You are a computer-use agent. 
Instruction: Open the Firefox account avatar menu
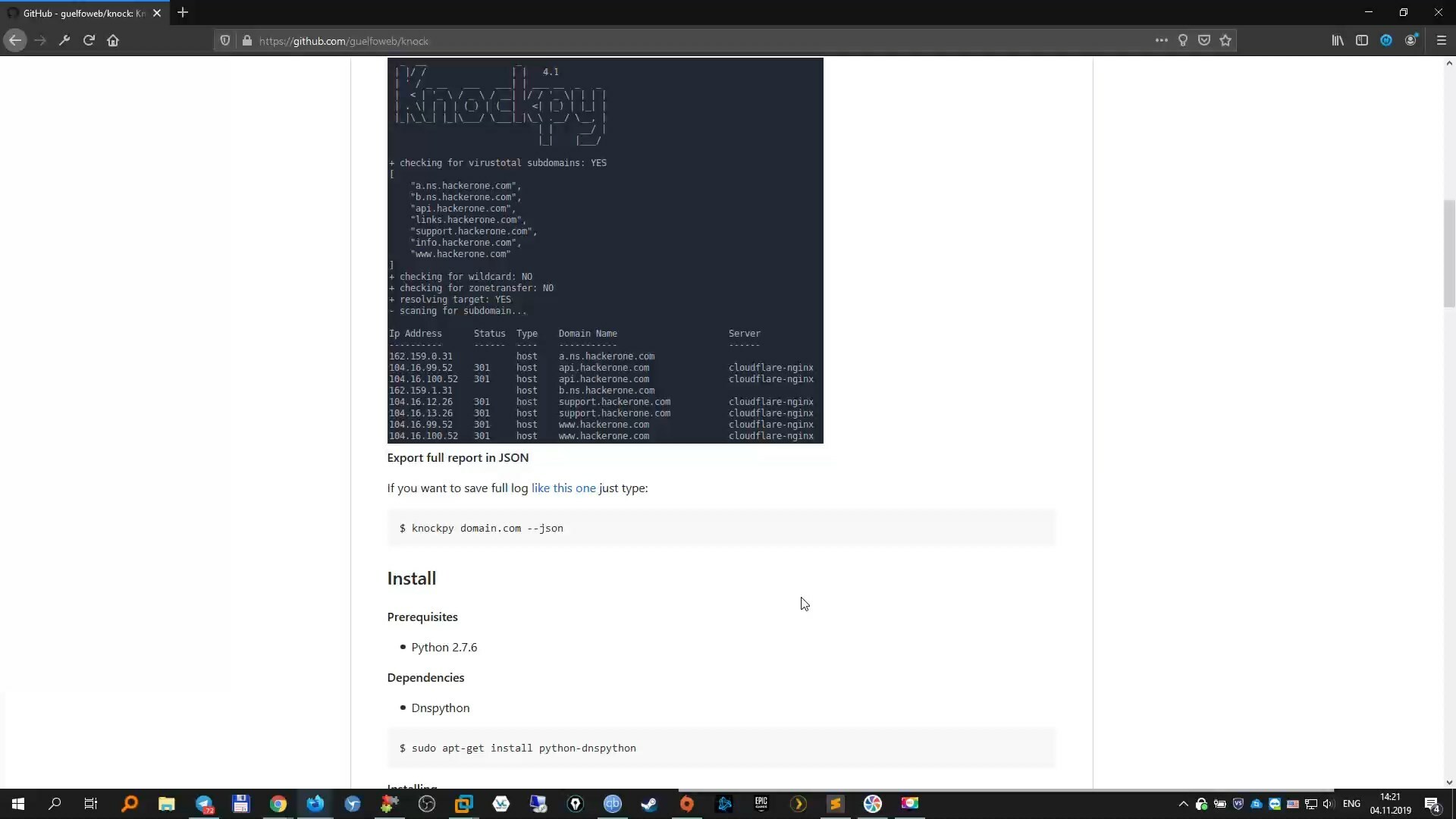(x=1410, y=40)
